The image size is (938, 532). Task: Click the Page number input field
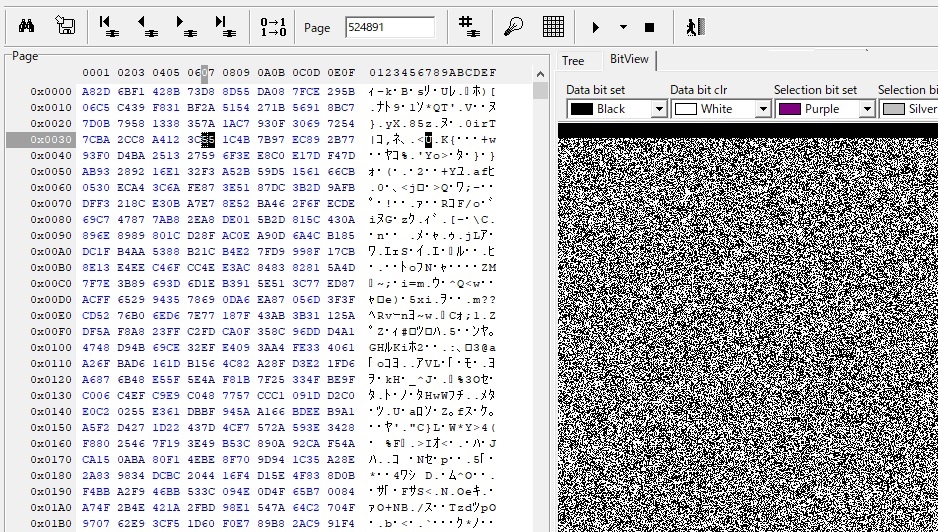pos(390,28)
